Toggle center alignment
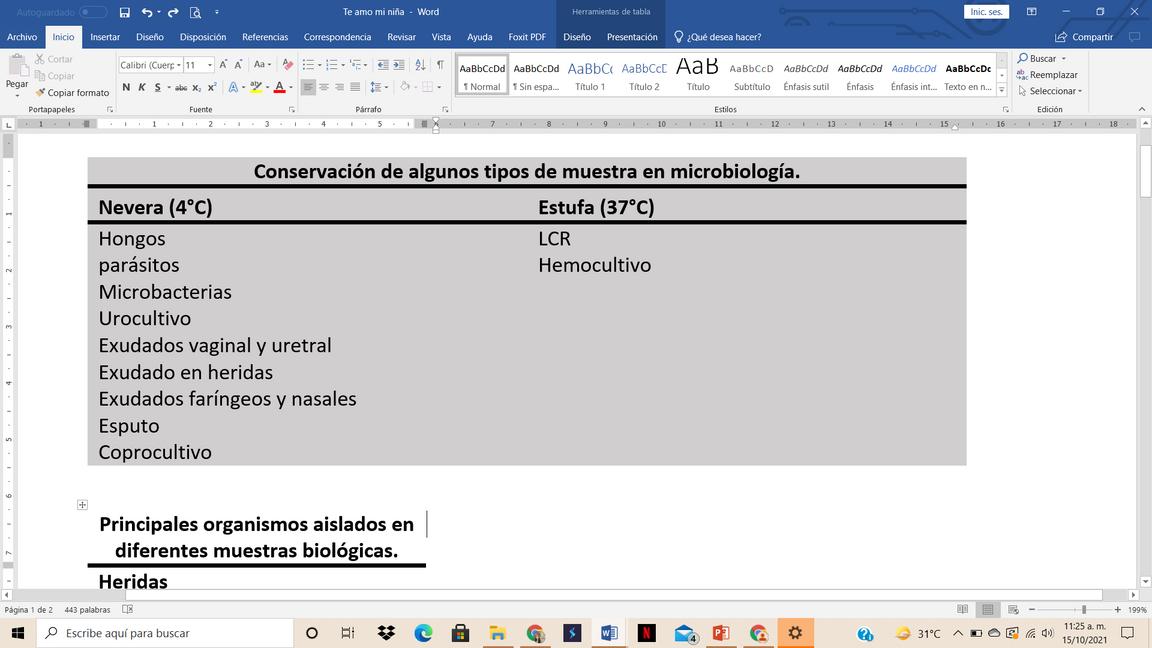Image resolution: width=1152 pixels, height=648 pixels. [x=322, y=87]
